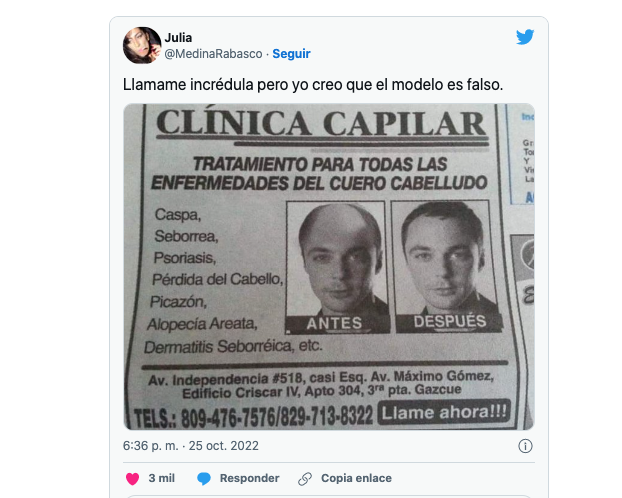Click the tweet text about the modelo
The height and width of the screenshot is (498, 622).
point(313,85)
